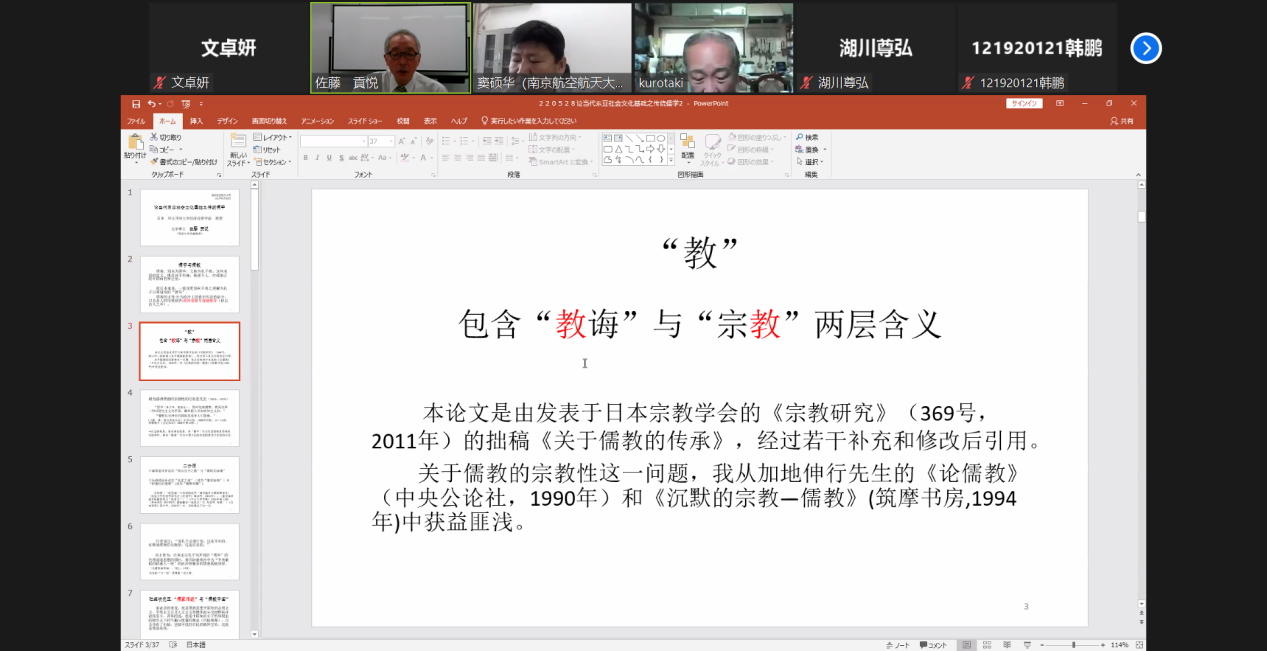
Task: Click the Undo arrow icon
Action: tap(150, 103)
